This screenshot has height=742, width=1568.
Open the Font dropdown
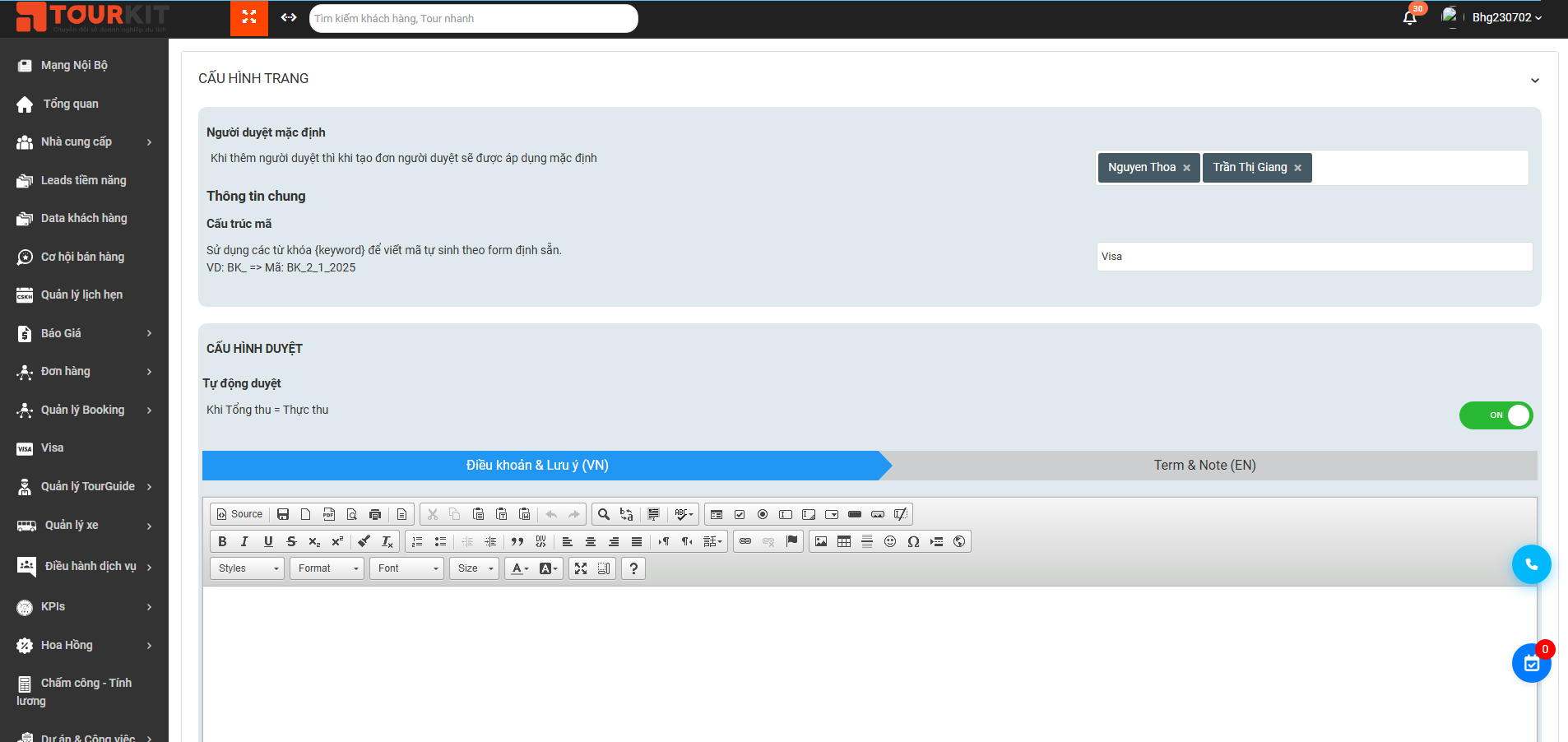point(407,568)
